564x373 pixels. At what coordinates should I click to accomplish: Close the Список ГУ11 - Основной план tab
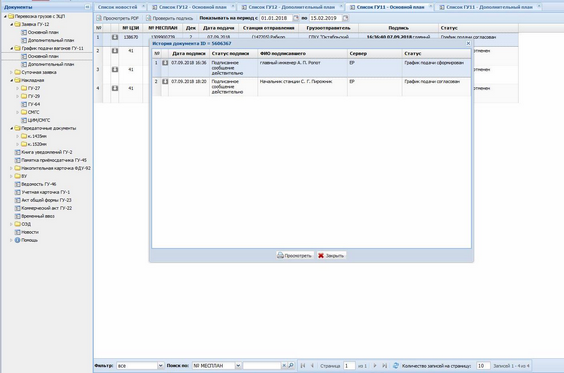click(431, 6)
